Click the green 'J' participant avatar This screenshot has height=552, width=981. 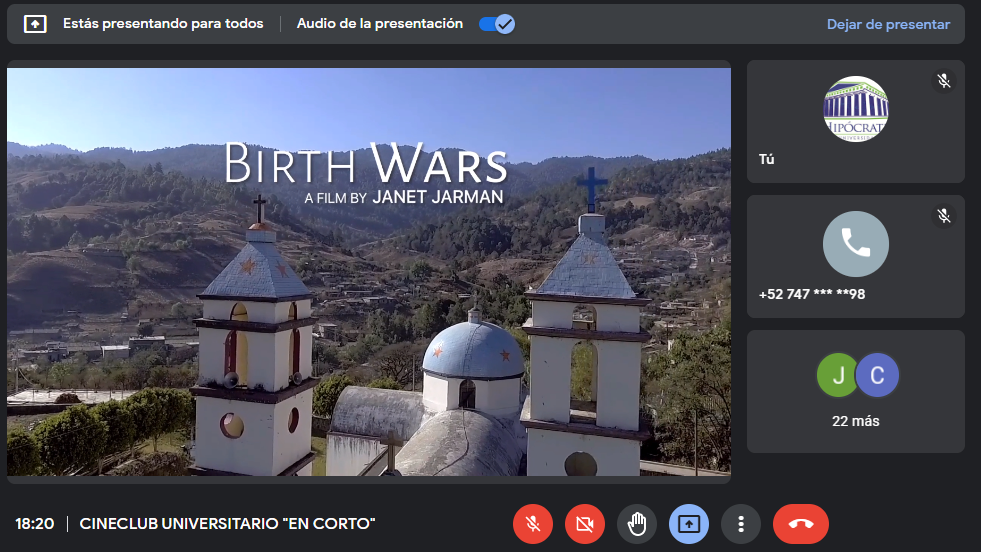click(x=838, y=375)
